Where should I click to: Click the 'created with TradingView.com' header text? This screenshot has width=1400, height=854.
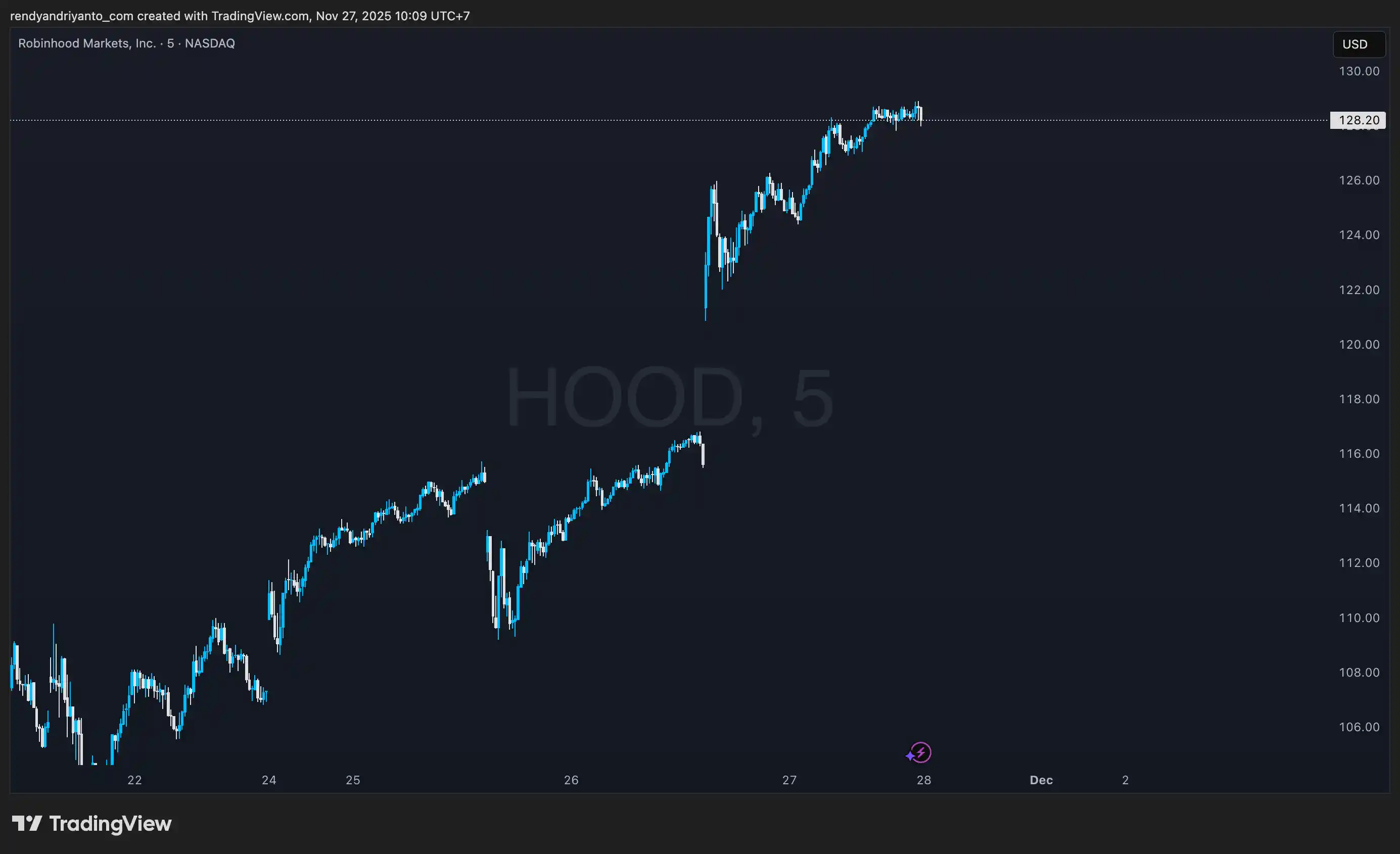pyautogui.click(x=224, y=16)
